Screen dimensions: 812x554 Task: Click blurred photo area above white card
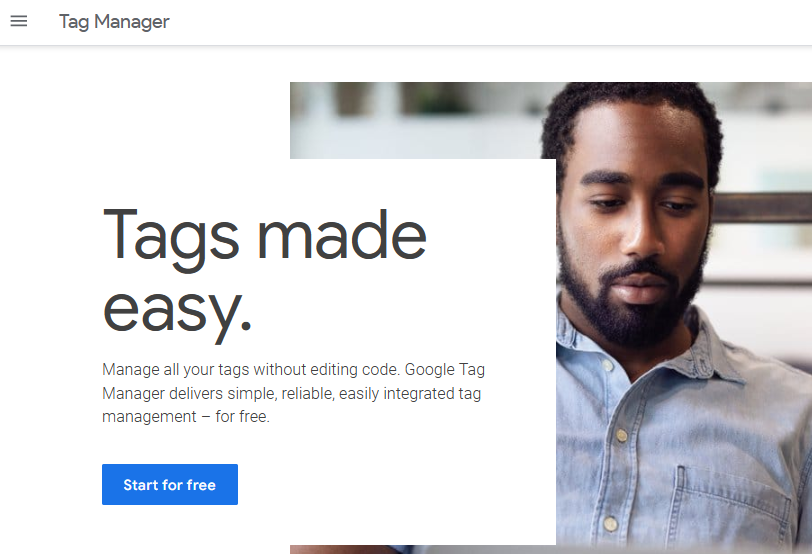(x=420, y=120)
